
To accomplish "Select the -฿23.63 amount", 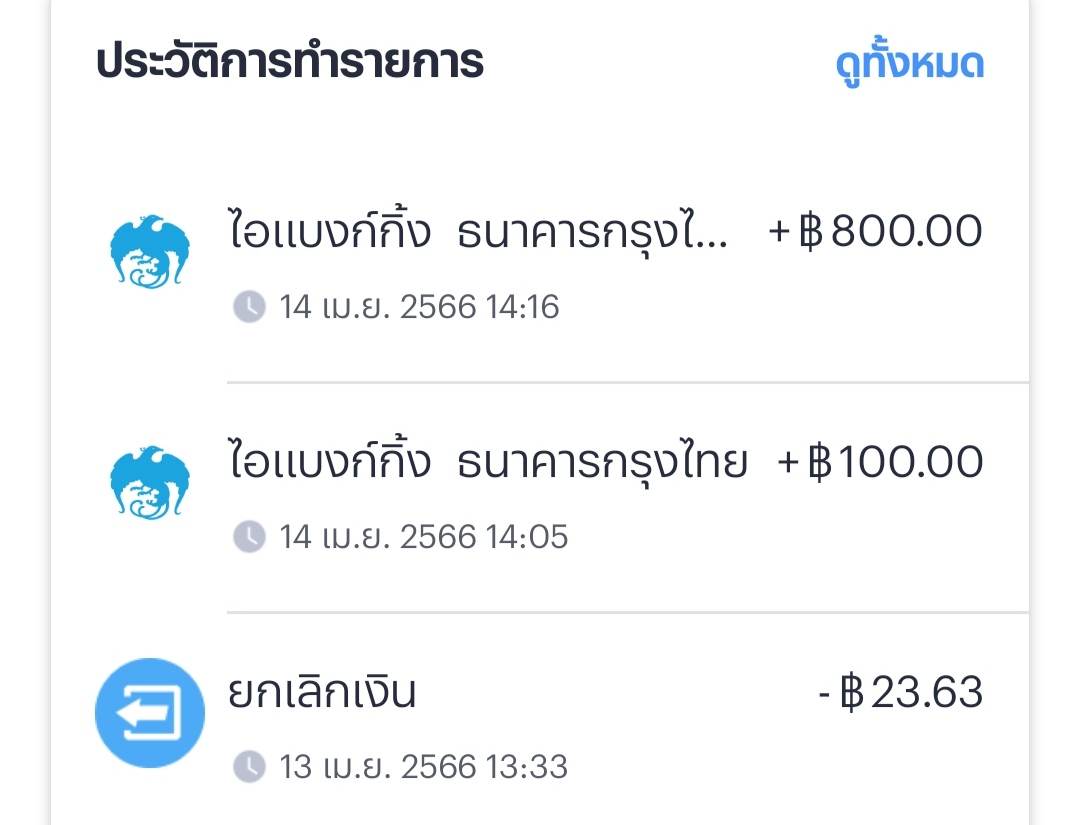I will (900, 692).
